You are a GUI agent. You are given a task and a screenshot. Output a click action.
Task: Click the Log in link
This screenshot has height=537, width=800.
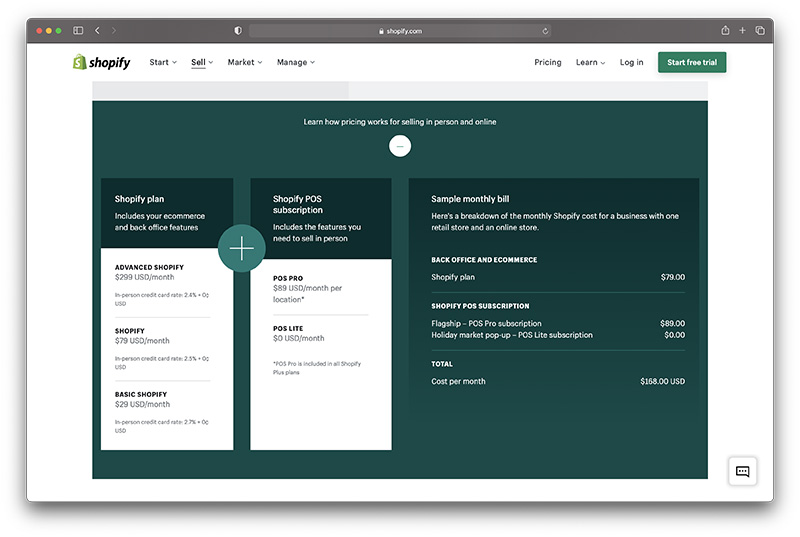[631, 62]
